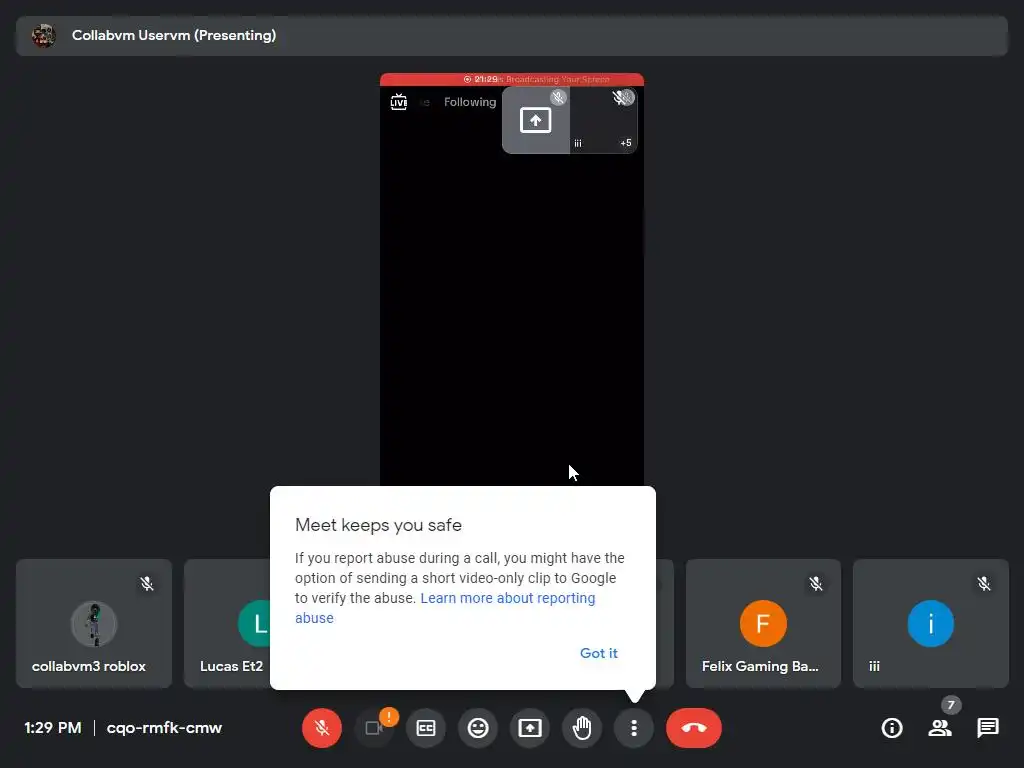The width and height of the screenshot is (1024, 768).
Task: Raise hand in the meeting
Action: (582, 728)
